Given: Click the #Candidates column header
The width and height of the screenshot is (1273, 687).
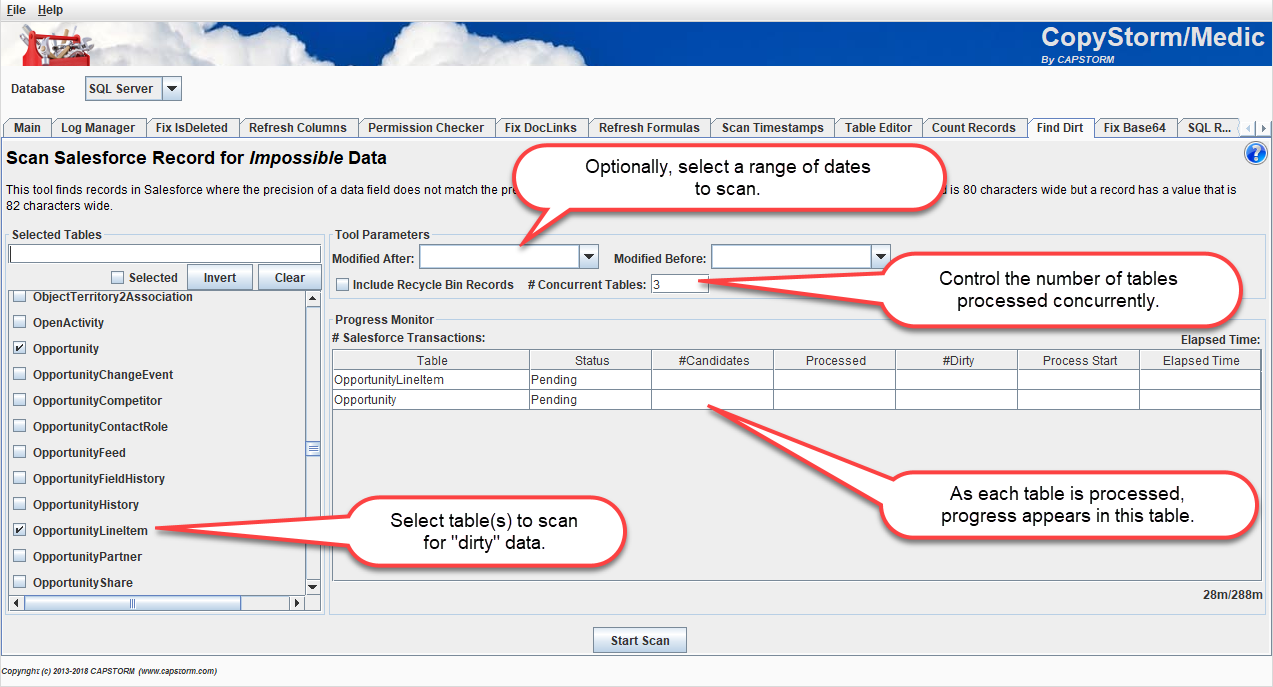Looking at the screenshot, I should (x=713, y=361).
